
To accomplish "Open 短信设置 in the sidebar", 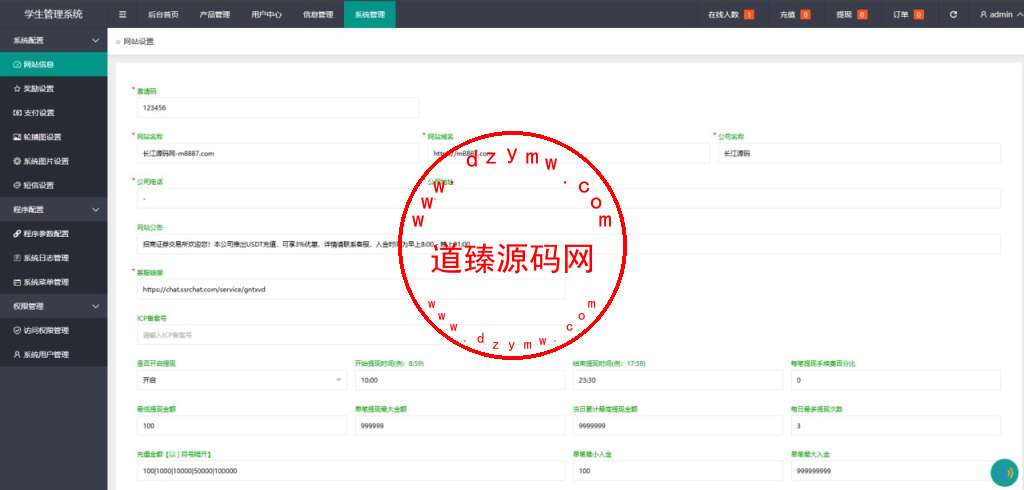I will 54,186.
